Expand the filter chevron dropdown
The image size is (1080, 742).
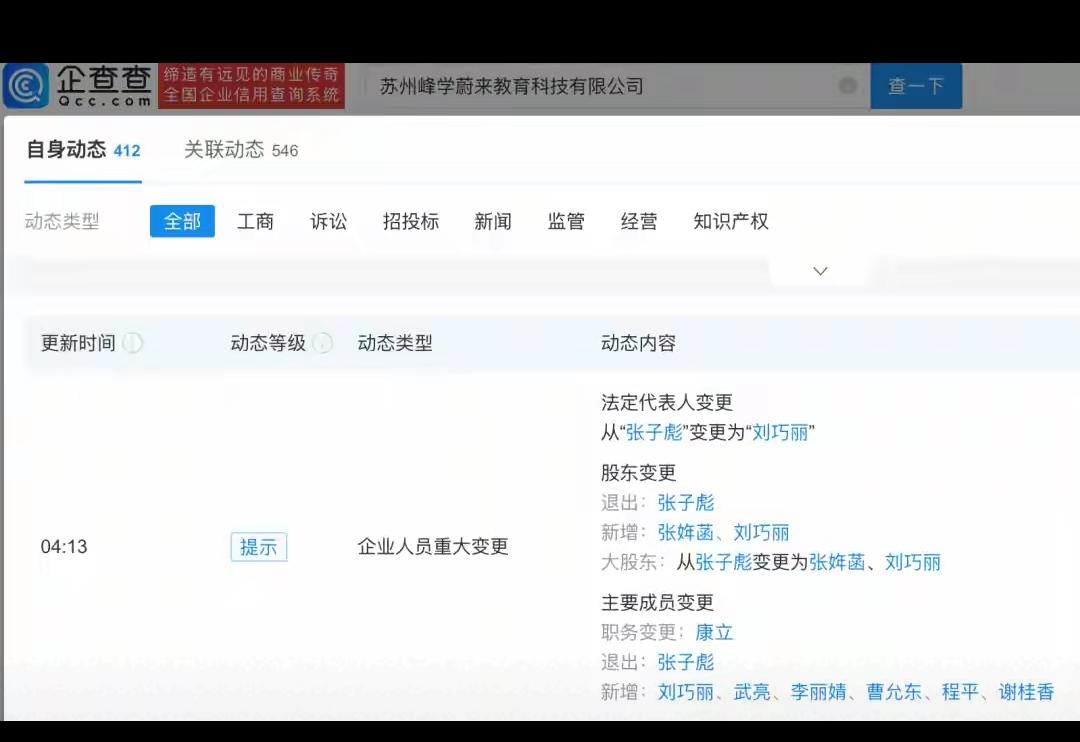[x=820, y=271]
